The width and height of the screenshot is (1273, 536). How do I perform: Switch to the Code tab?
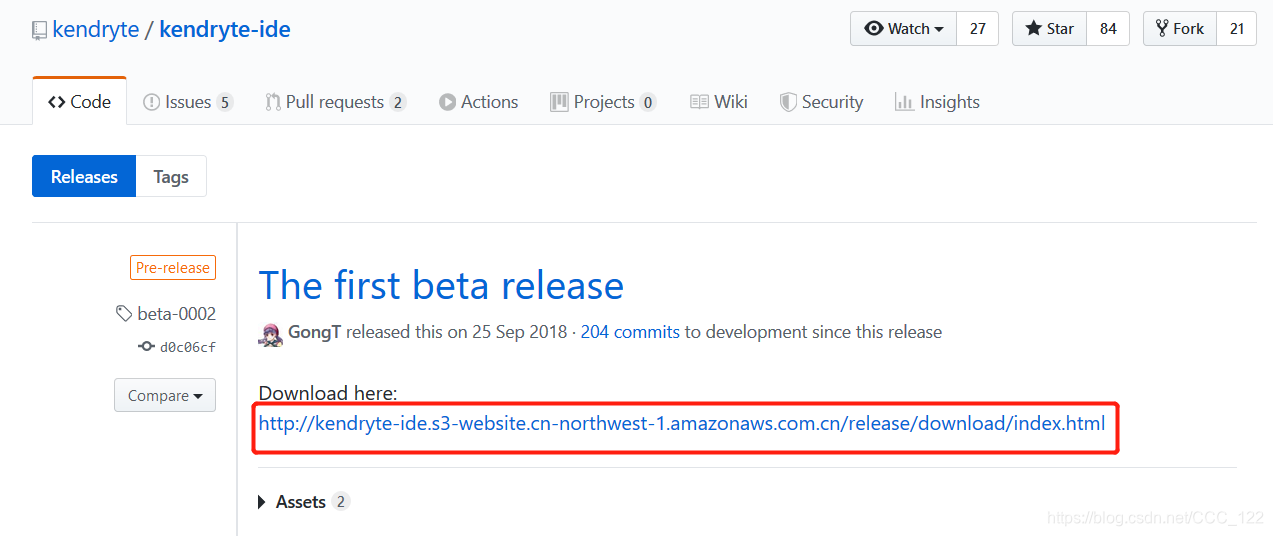pos(80,101)
